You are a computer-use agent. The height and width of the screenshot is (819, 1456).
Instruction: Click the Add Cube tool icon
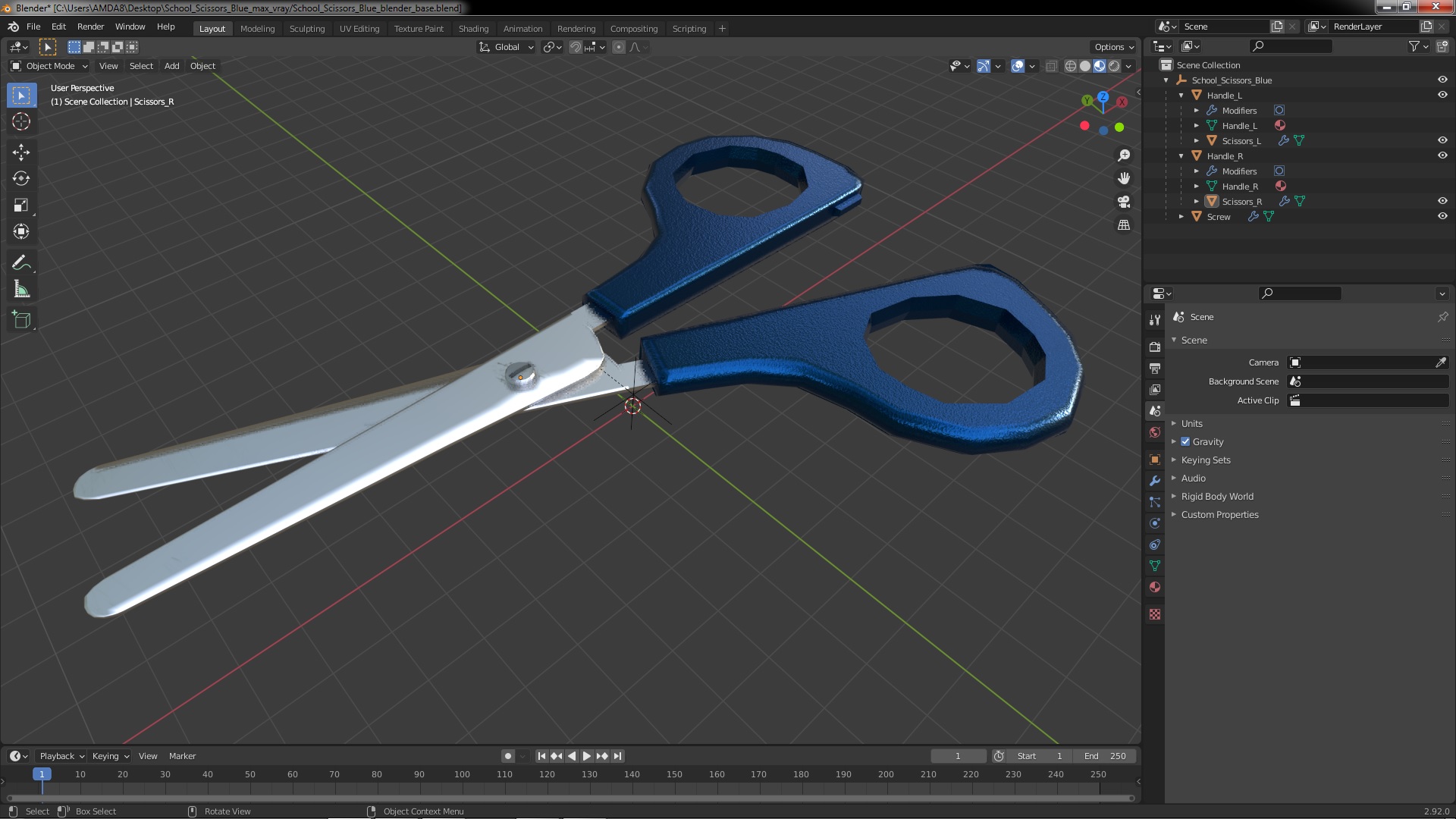(x=20, y=320)
